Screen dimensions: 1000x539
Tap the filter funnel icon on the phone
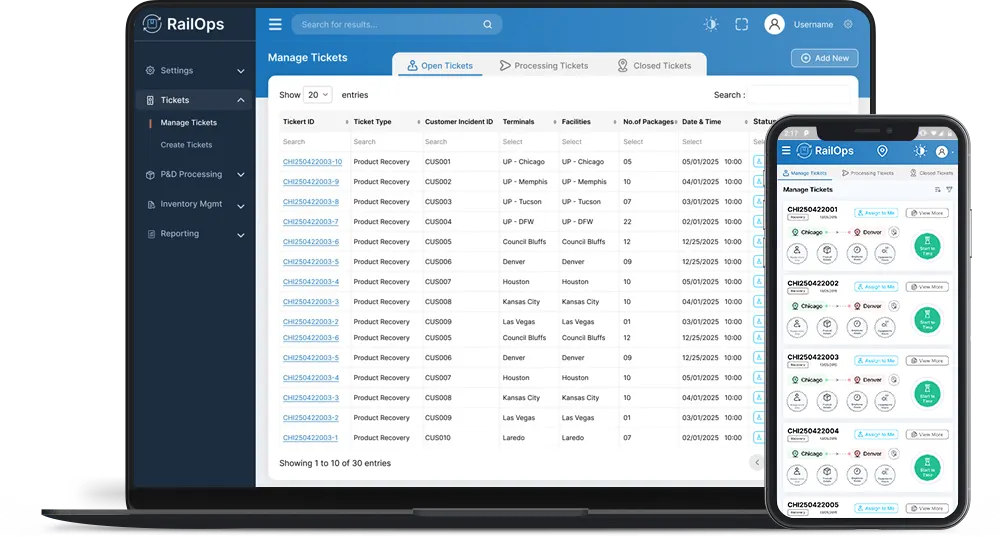point(949,189)
